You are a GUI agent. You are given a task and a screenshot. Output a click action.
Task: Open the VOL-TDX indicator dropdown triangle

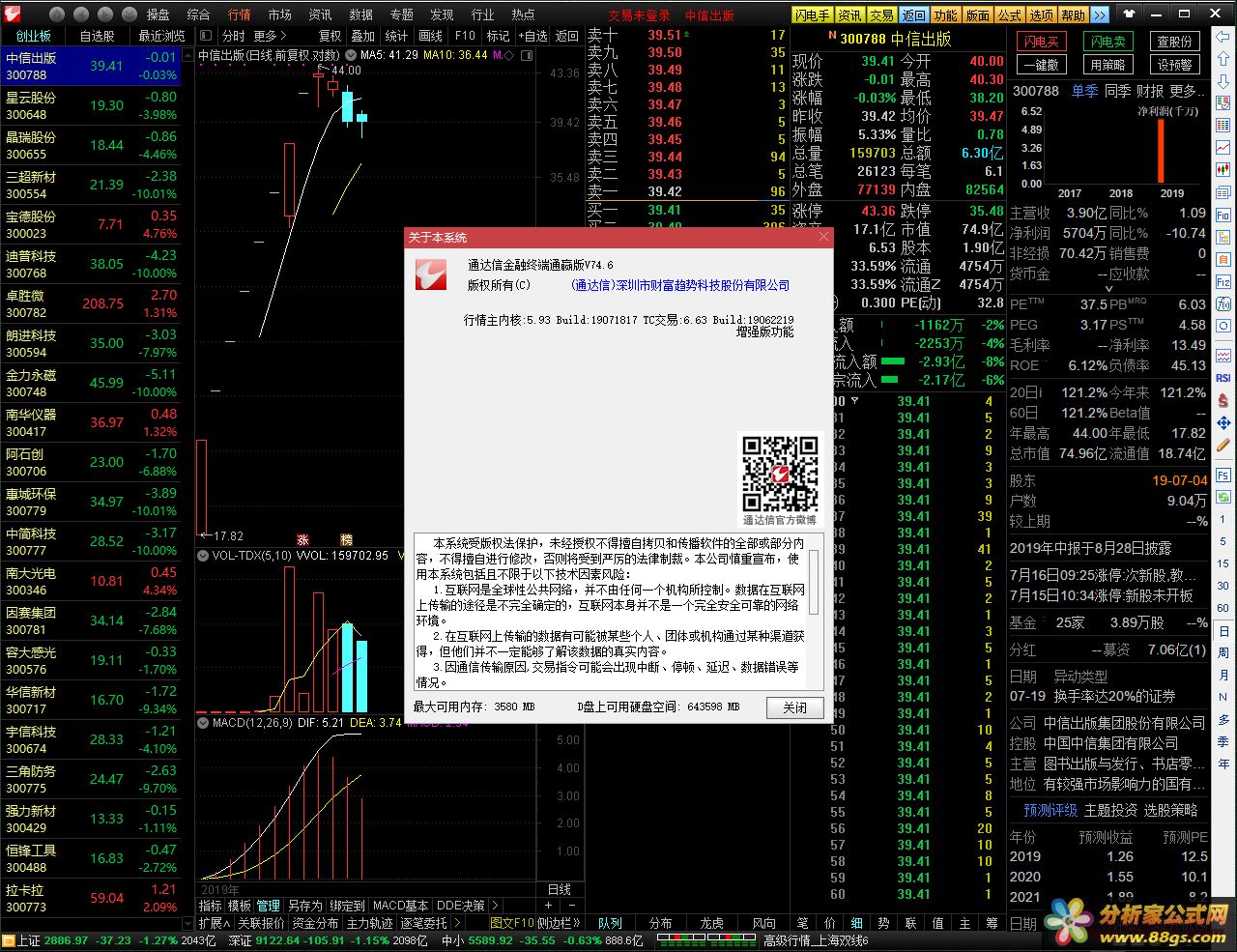click(x=203, y=556)
